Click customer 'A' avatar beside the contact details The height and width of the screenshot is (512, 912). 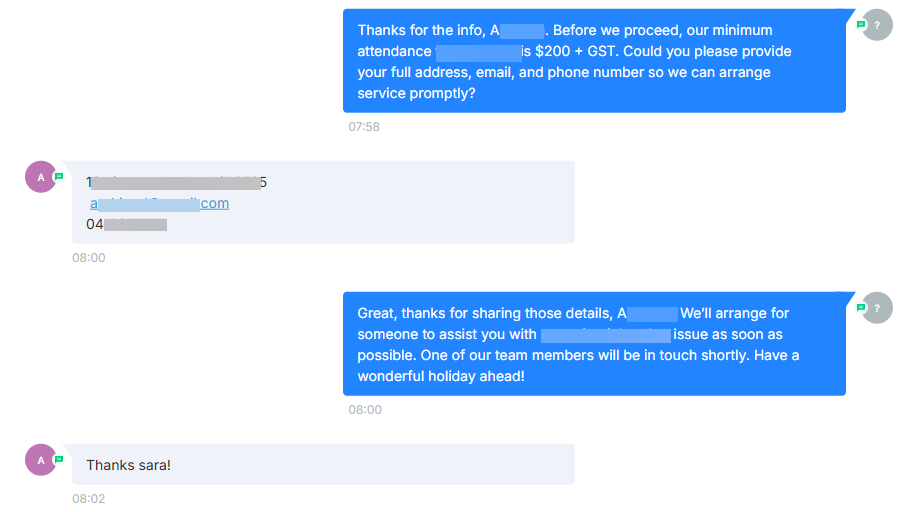pyautogui.click(x=41, y=177)
